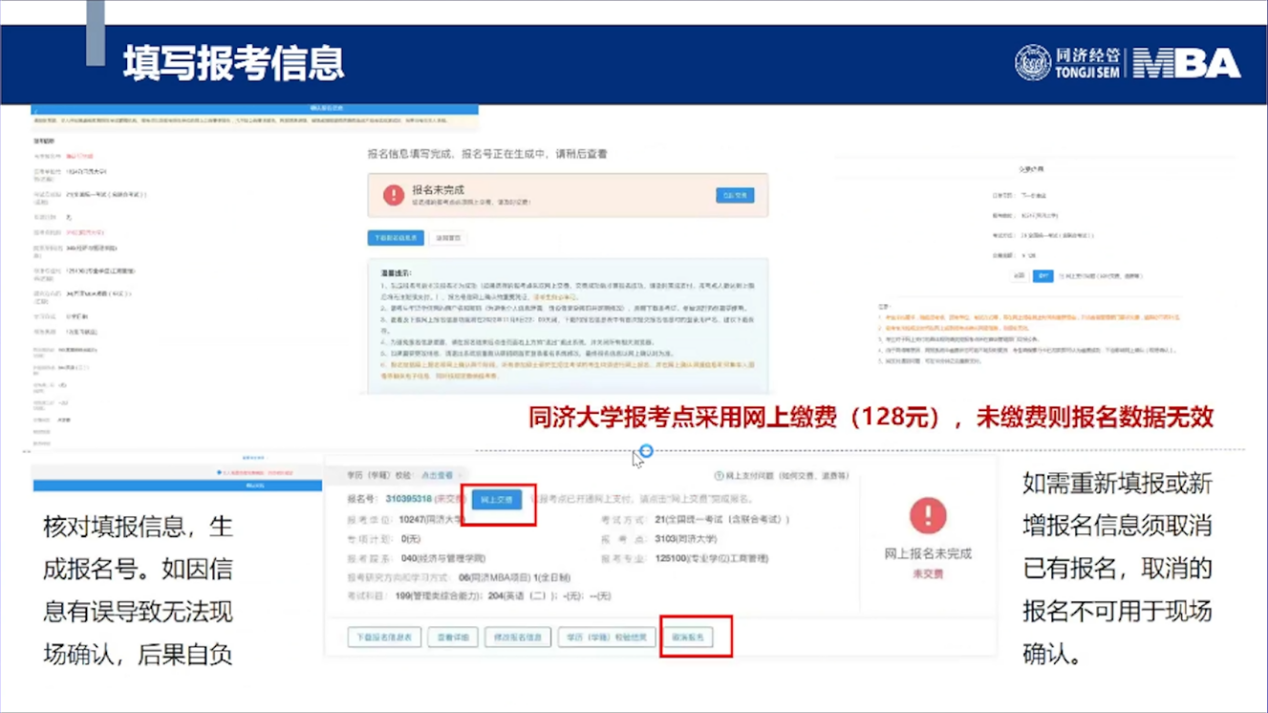Screen dimensions: 1268x713
Task: Open 查看详细 for the registration record
Action: point(452,637)
